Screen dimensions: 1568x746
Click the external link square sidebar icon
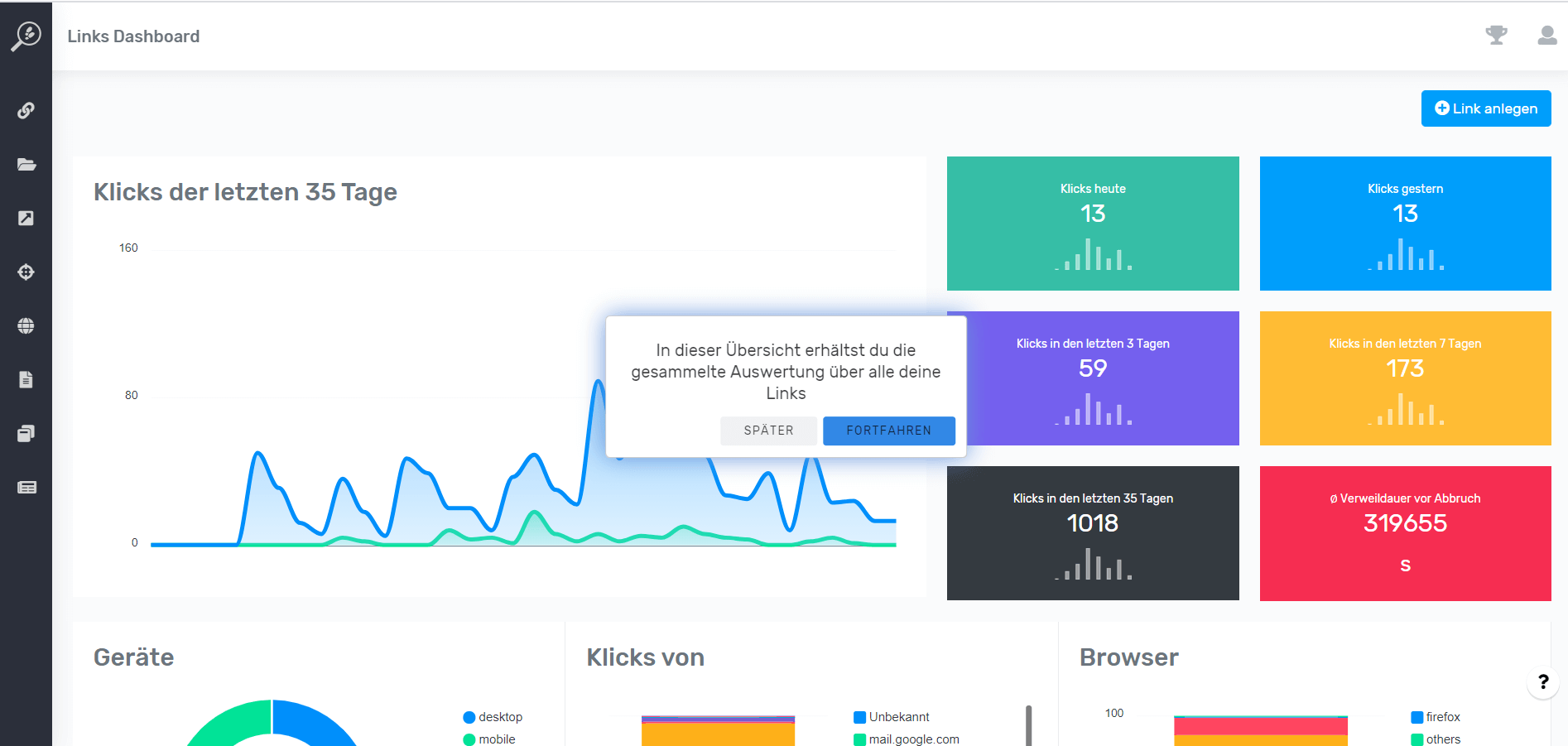coord(26,218)
